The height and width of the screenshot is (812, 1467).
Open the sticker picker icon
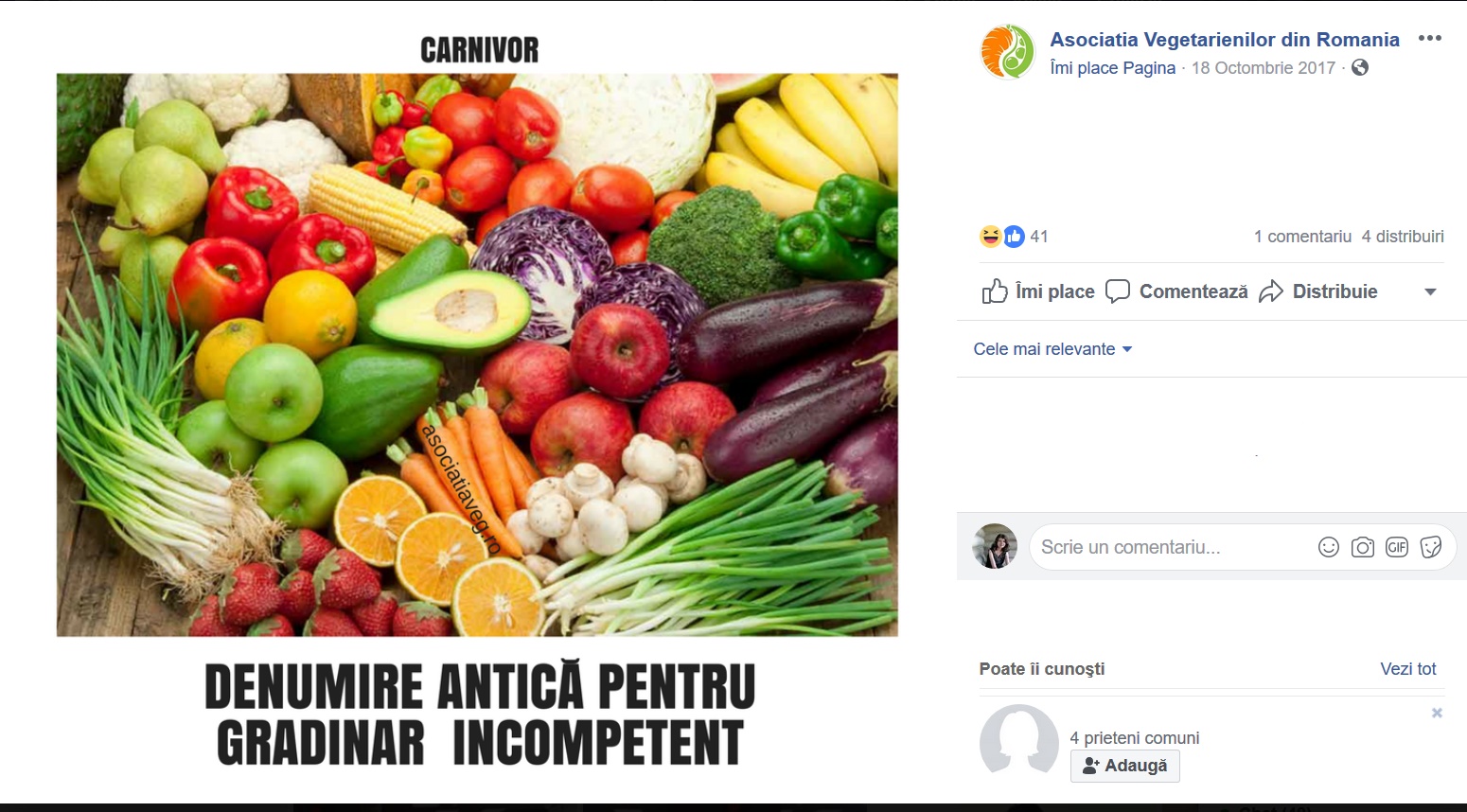1431,547
